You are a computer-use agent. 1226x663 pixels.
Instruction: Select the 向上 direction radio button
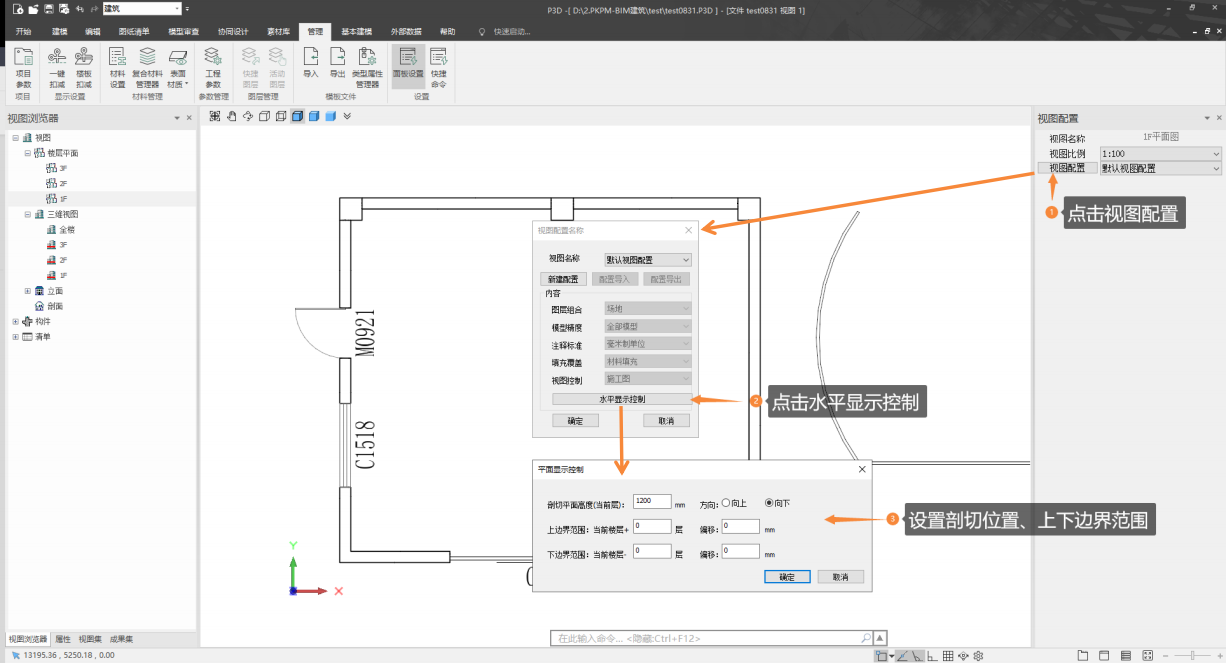[x=725, y=503]
